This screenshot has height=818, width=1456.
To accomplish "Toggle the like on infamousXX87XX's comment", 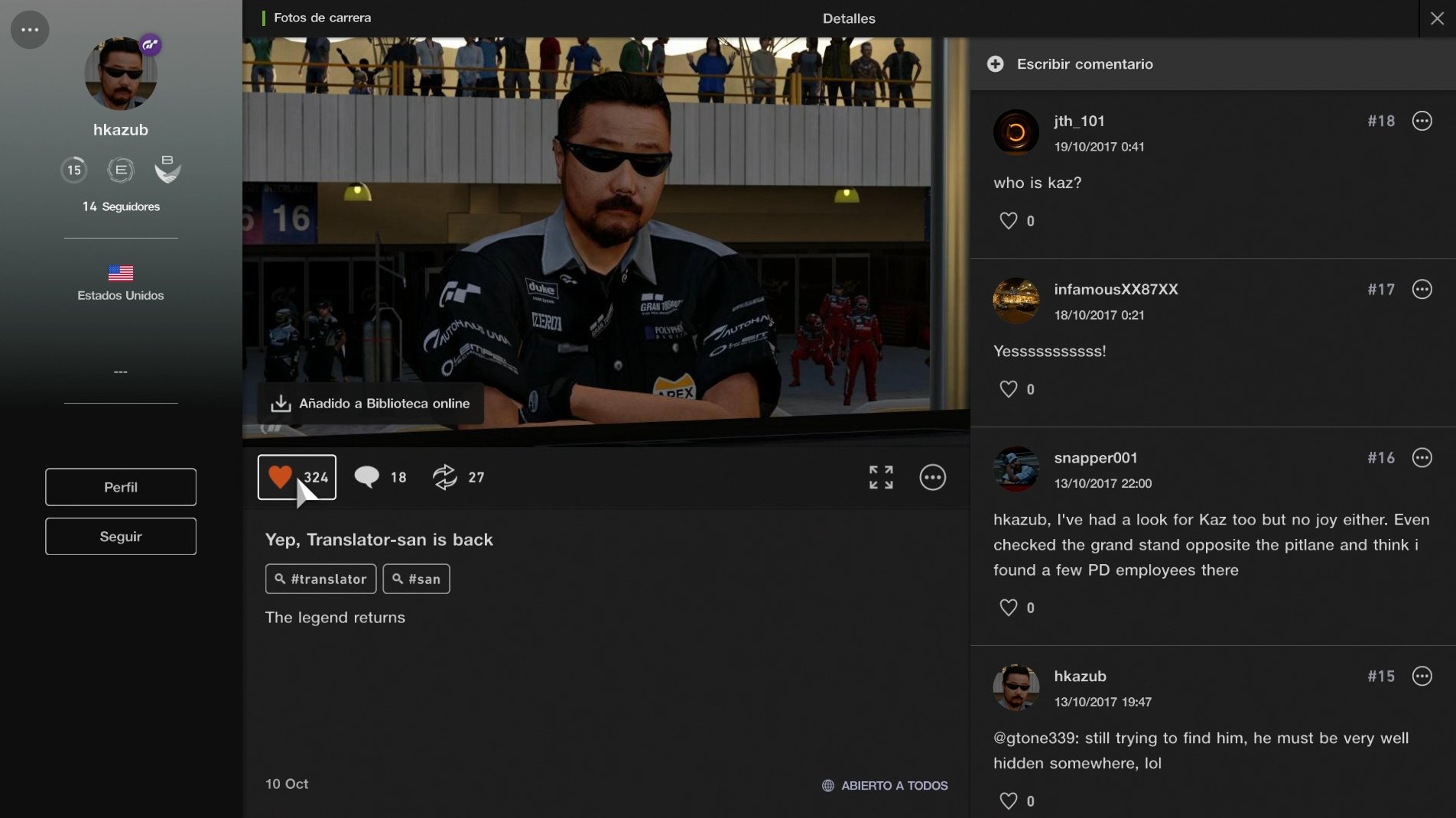I will tap(1008, 389).
